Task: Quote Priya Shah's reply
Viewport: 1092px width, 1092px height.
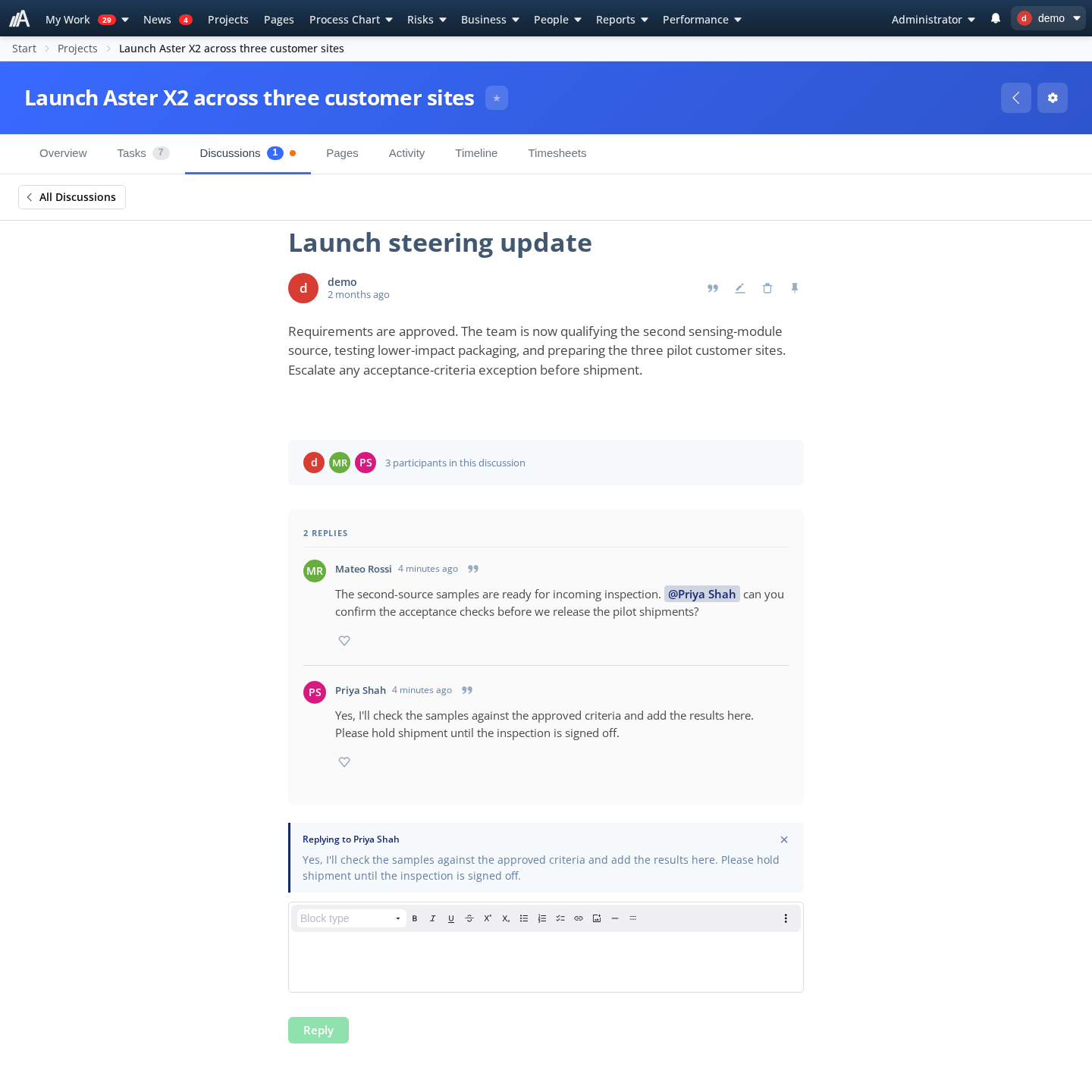Action: point(467,690)
